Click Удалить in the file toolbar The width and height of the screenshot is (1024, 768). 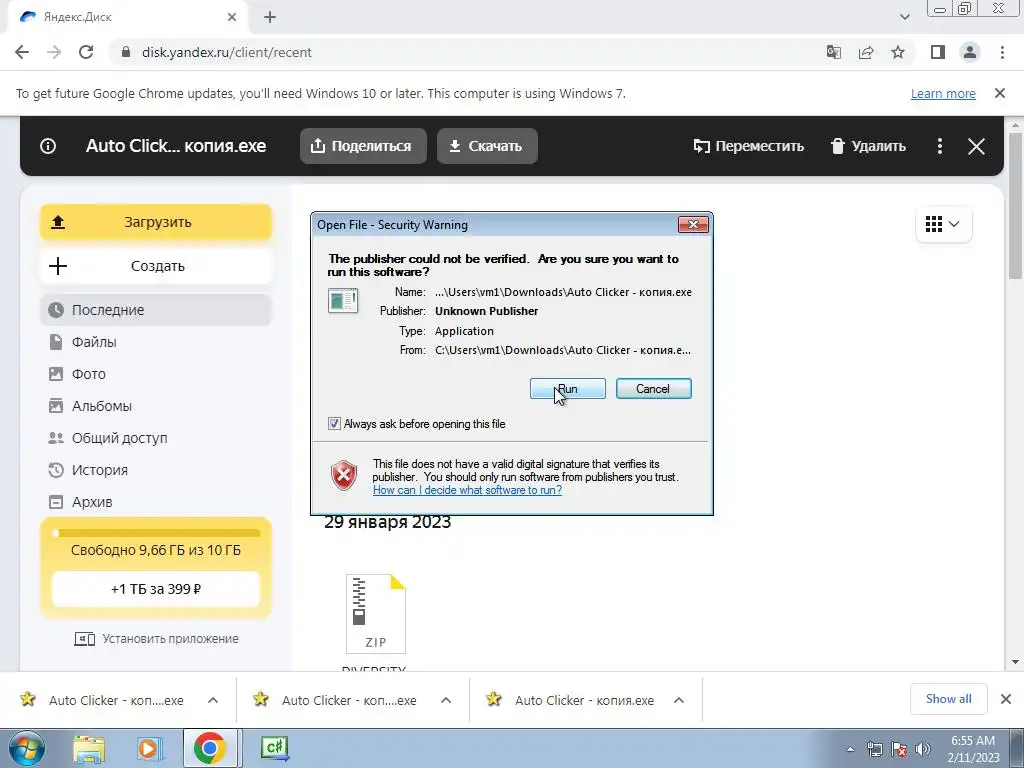pos(868,146)
